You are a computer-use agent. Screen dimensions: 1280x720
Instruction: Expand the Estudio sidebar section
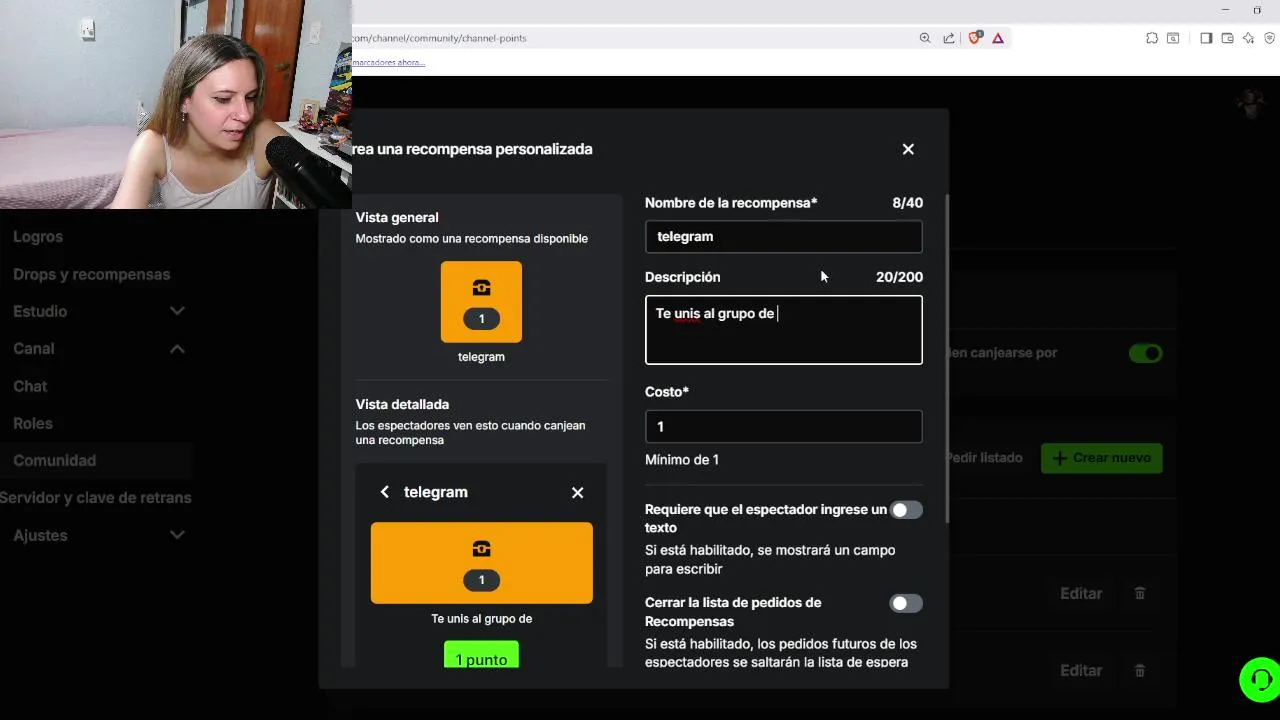click(177, 311)
